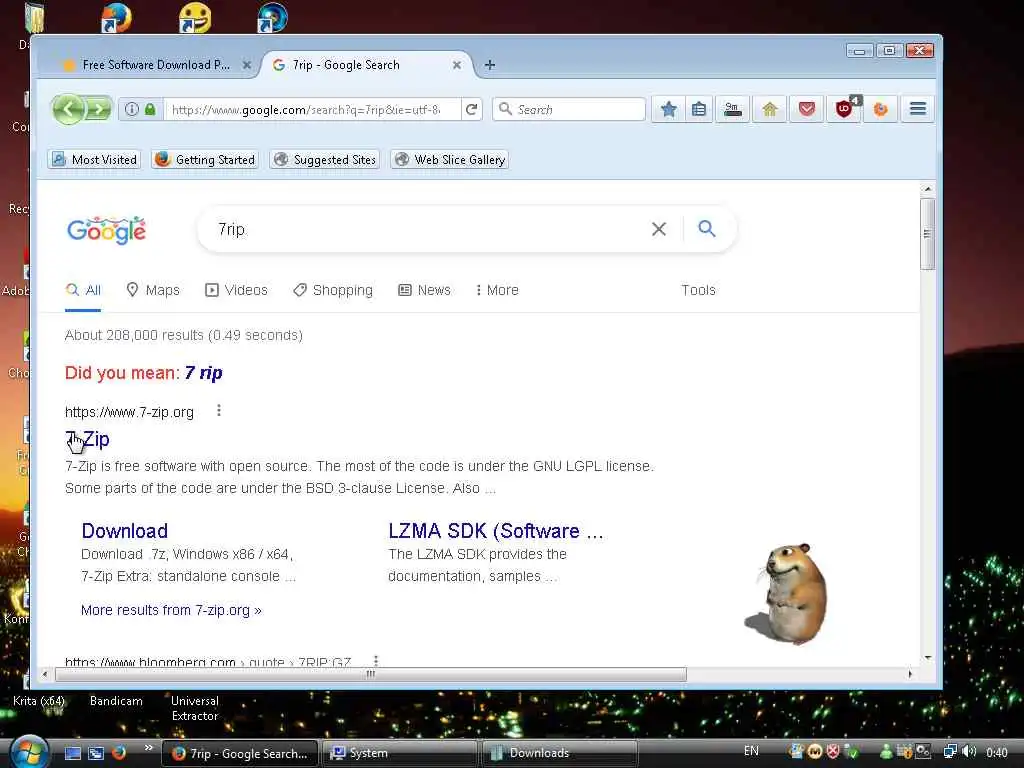
Task: Close the Free Software Download tab
Action: pos(246,65)
